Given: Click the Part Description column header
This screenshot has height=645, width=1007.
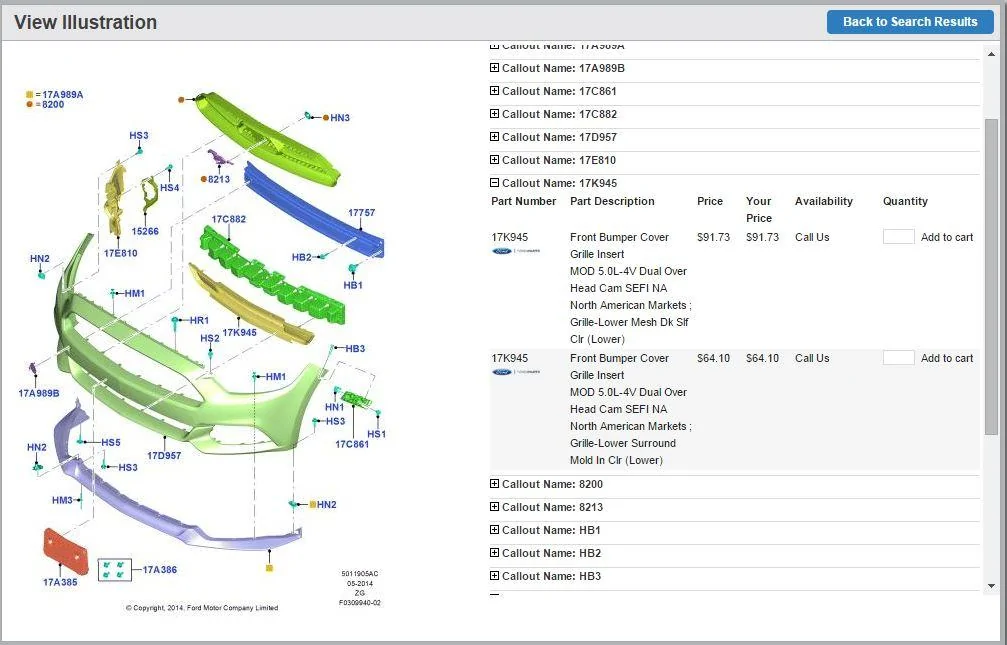Looking at the screenshot, I should tap(612, 201).
